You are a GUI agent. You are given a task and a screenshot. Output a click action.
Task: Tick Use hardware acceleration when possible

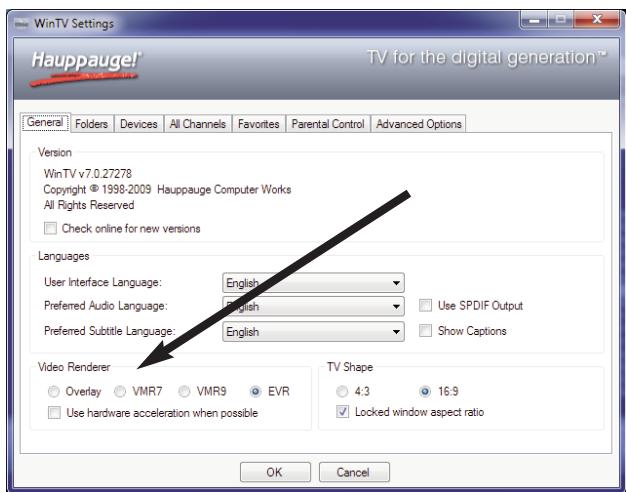point(54,413)
